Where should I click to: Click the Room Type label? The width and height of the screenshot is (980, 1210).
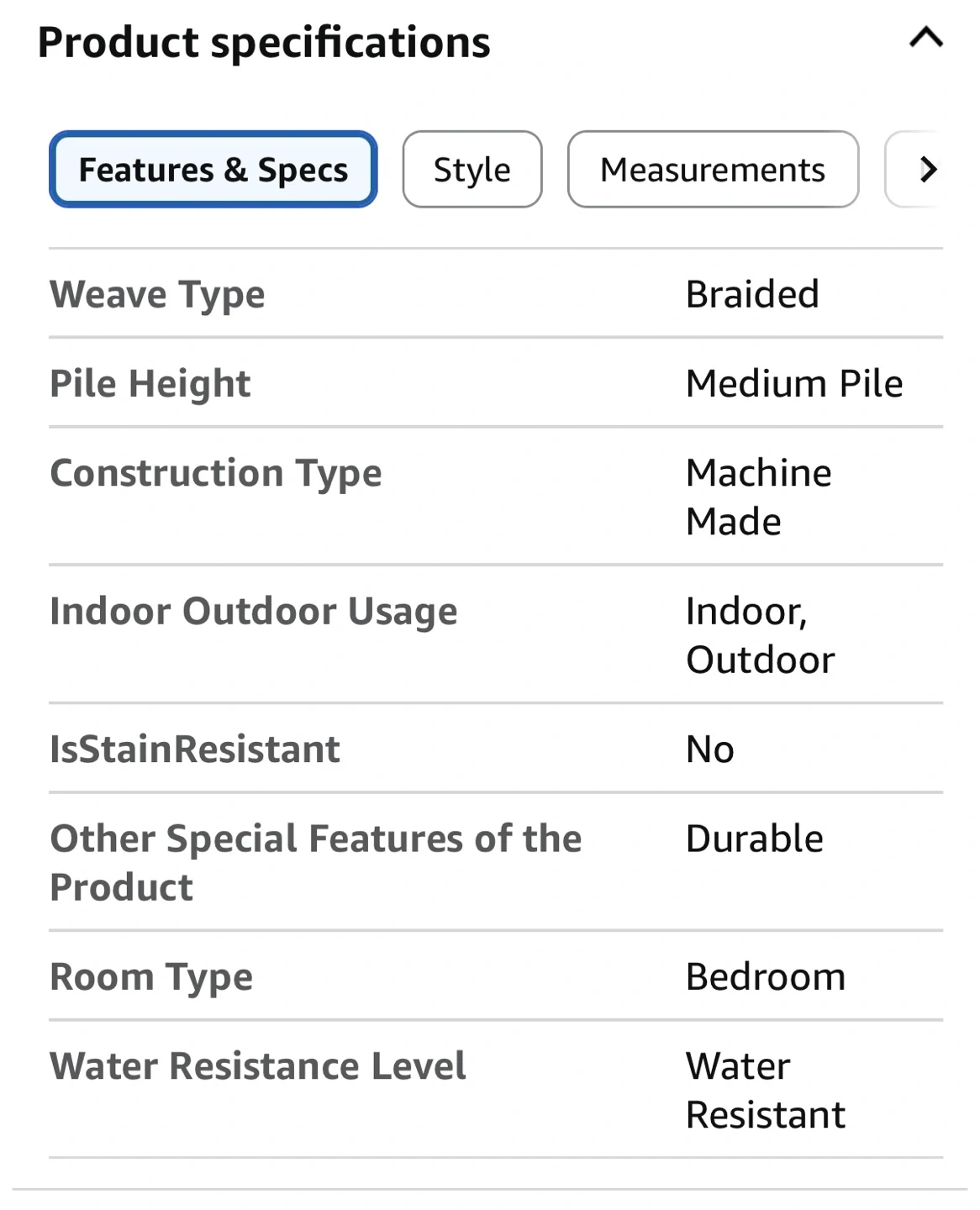coord(151,977)
